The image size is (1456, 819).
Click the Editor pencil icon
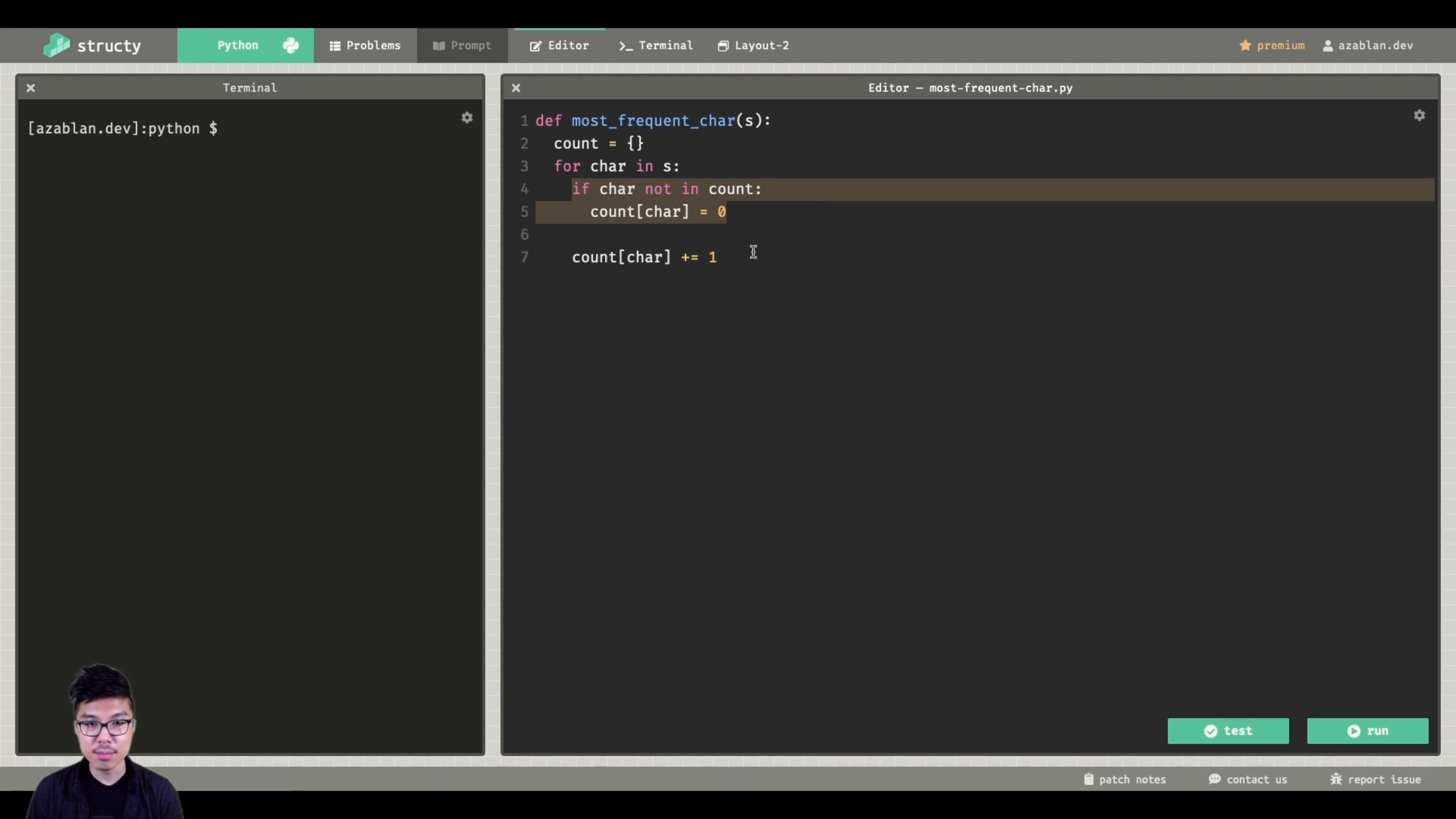tap(535, 46)
